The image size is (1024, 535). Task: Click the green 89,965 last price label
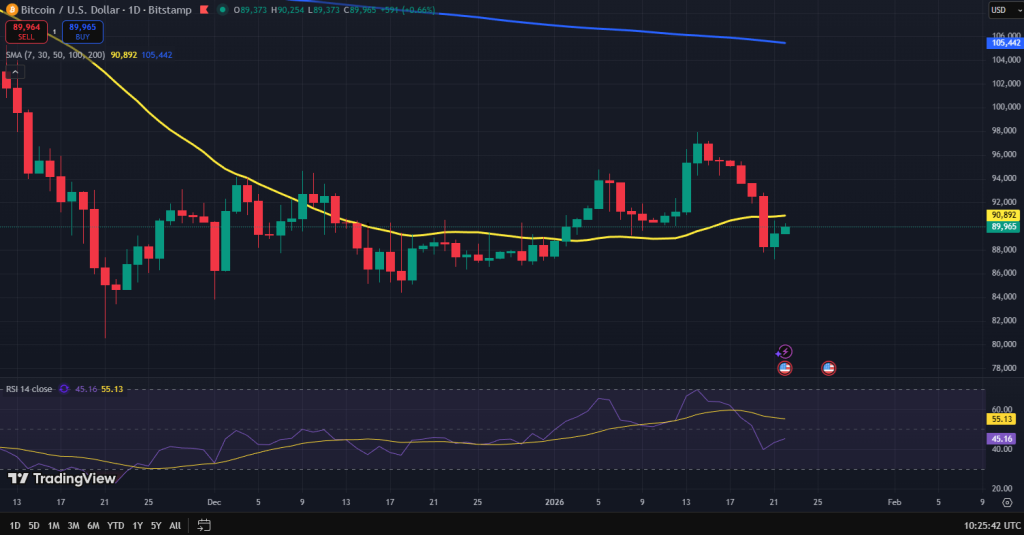1004,227
